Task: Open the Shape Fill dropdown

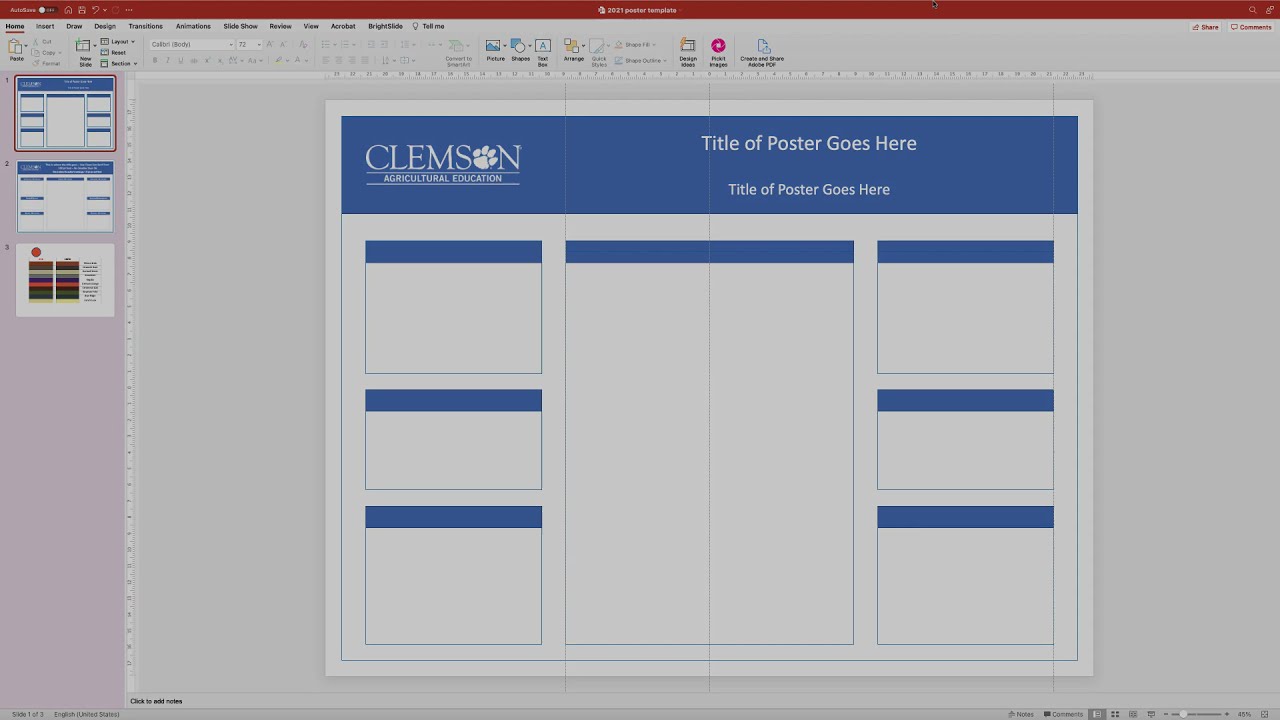Action: [x=634, y=45]
